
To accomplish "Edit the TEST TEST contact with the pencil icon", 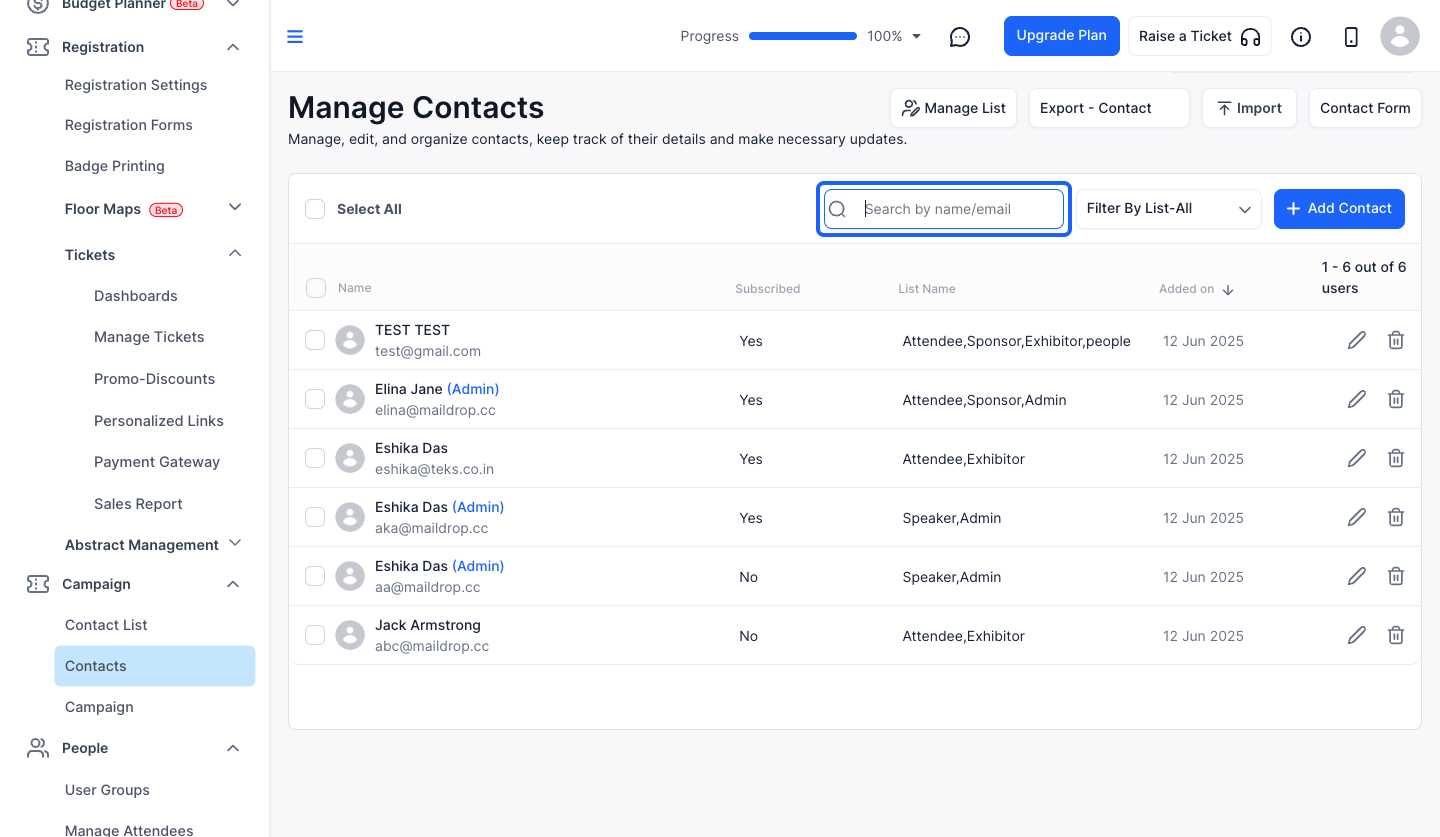I will point(1357,340).
